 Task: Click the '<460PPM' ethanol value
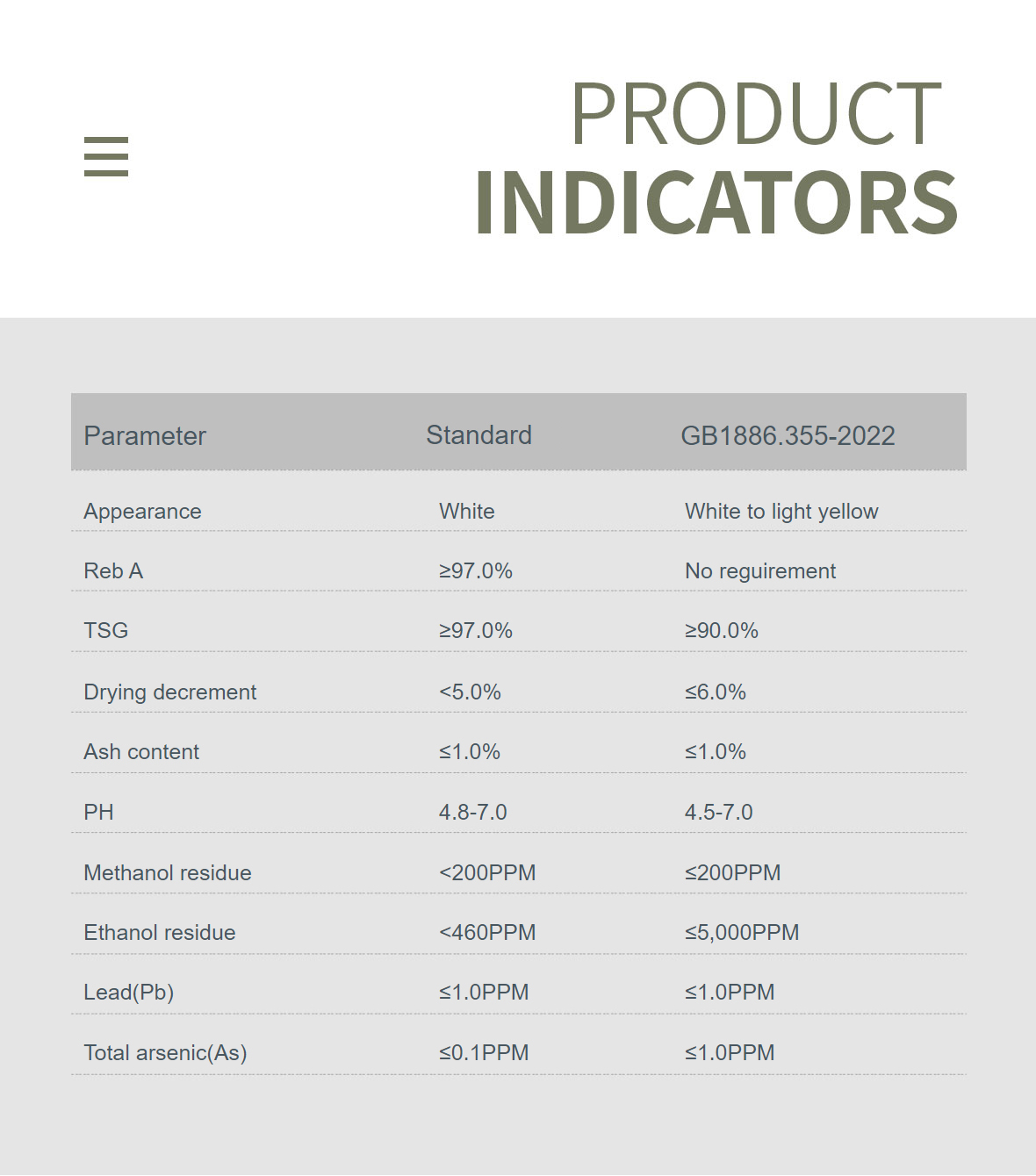(x=487, y=933)
